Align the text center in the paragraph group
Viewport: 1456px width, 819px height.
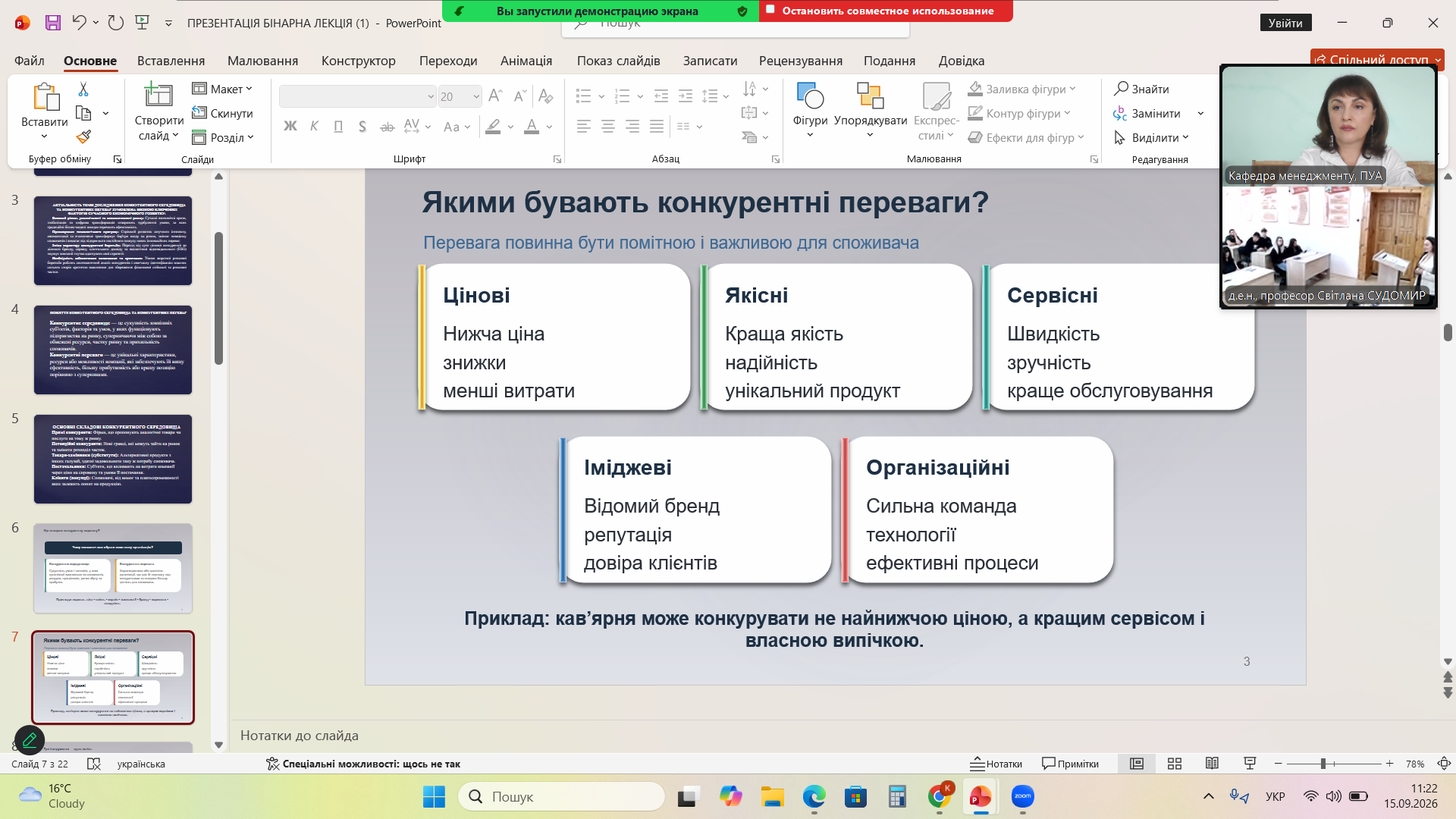pyautogui.click(x=608, y=127)
